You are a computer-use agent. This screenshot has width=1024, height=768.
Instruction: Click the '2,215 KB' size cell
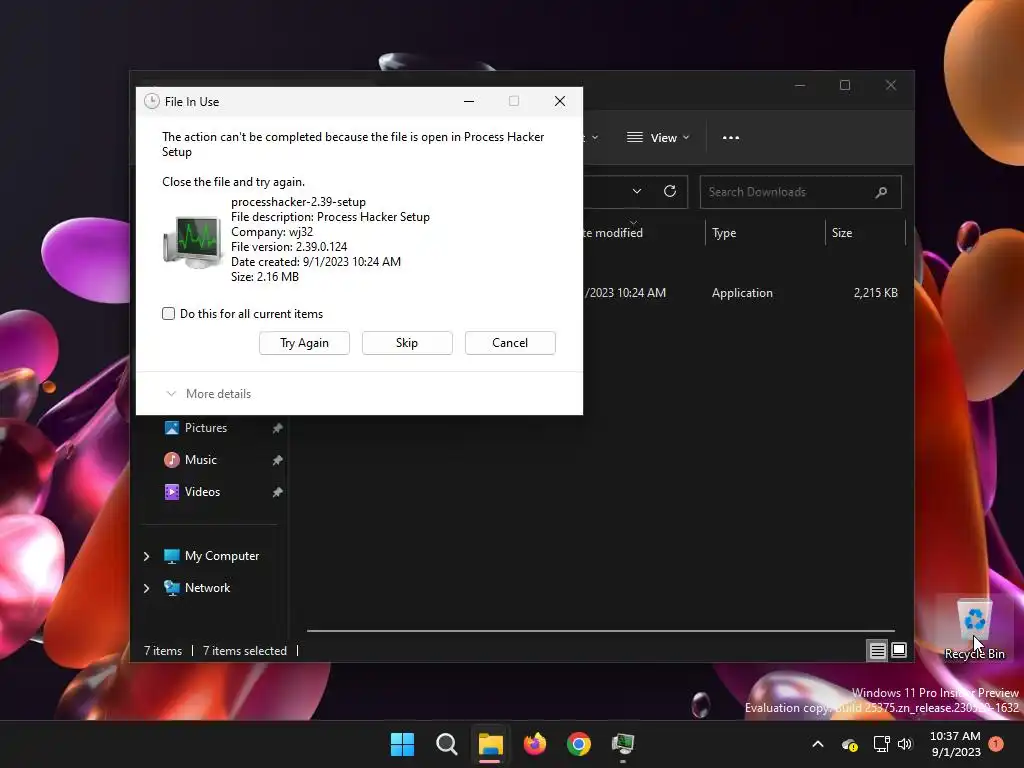[x=875, y=293]
